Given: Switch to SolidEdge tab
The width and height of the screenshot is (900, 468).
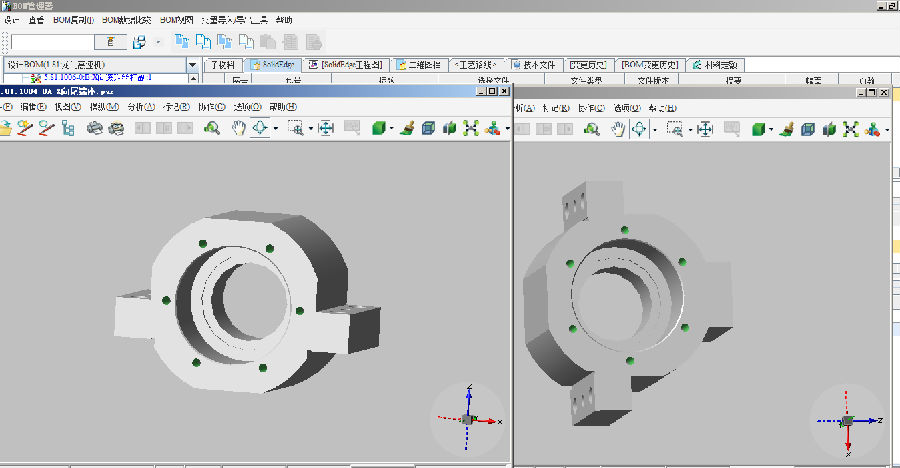Looking at the screenshot, I should (x=273, y=65).
